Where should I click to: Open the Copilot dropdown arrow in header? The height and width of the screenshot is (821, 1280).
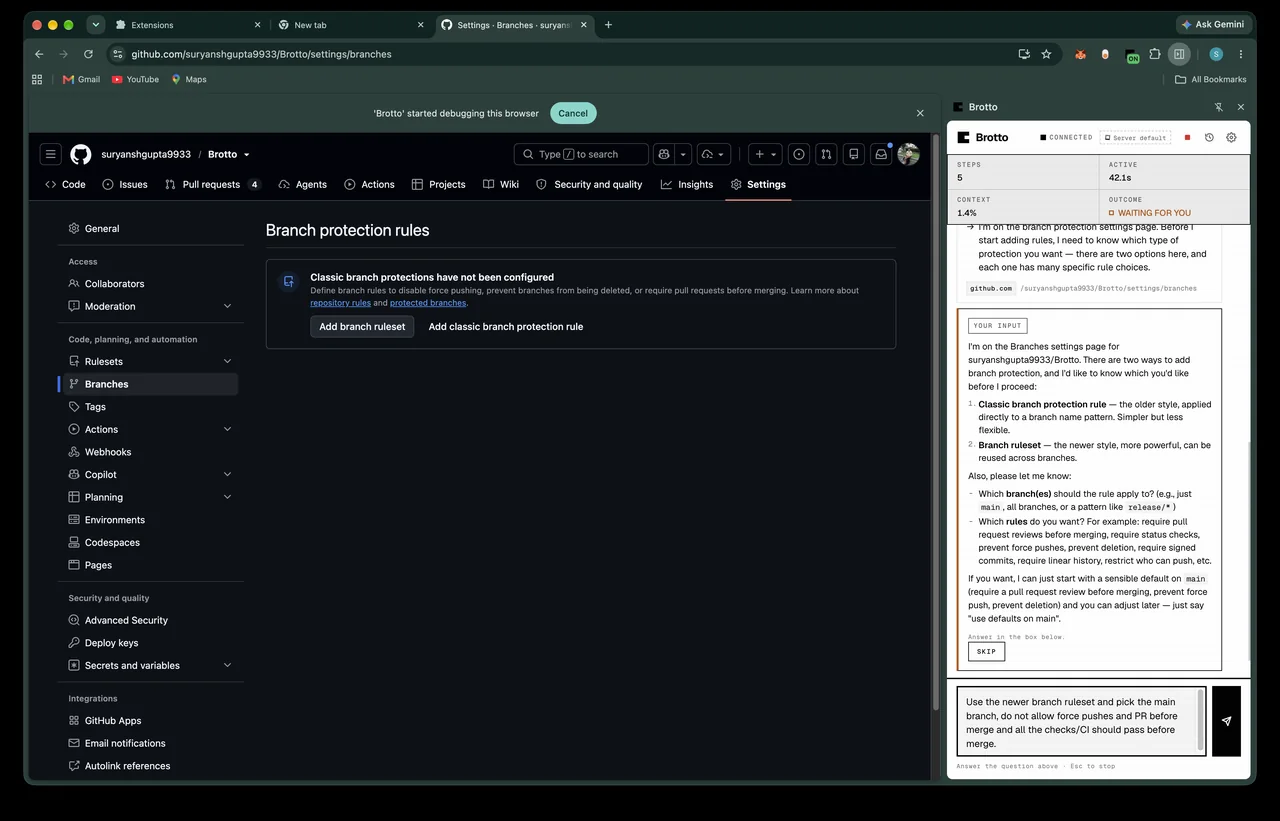click(684, 154)
